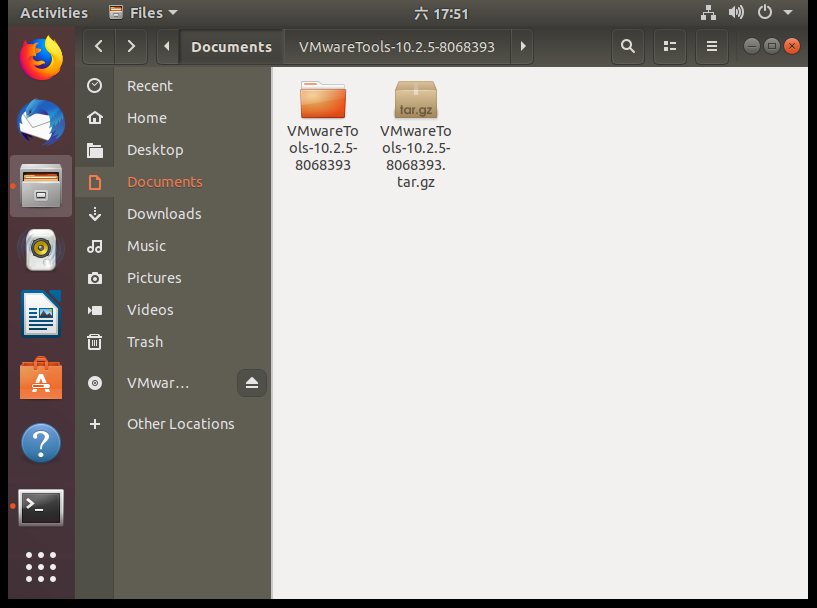Image resolution: width=817 pixels, height=608 pixels.
Task: Go to the Home label in the sidebar
Action: point(147,118)
